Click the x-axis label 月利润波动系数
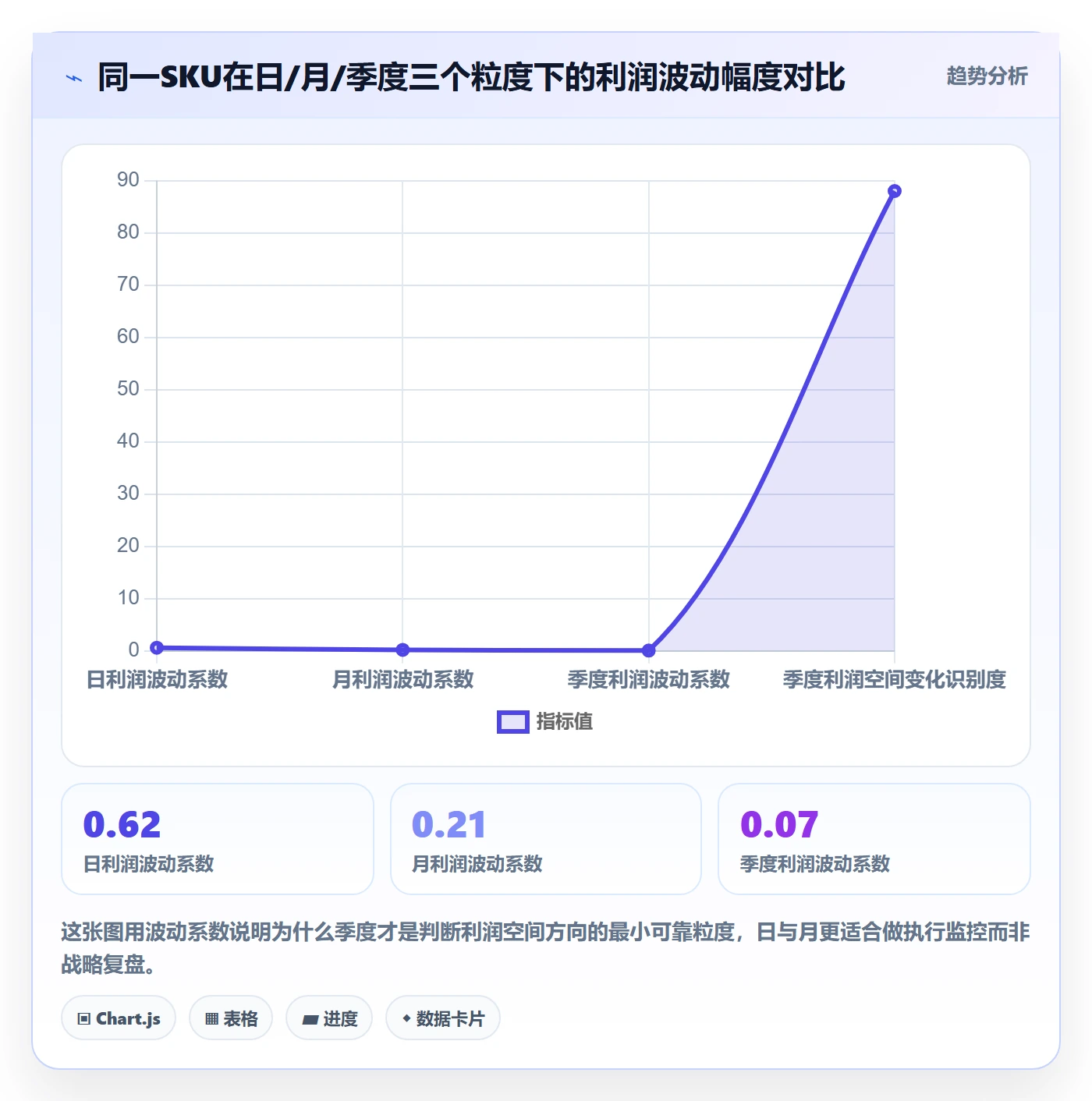 point(402,679)
